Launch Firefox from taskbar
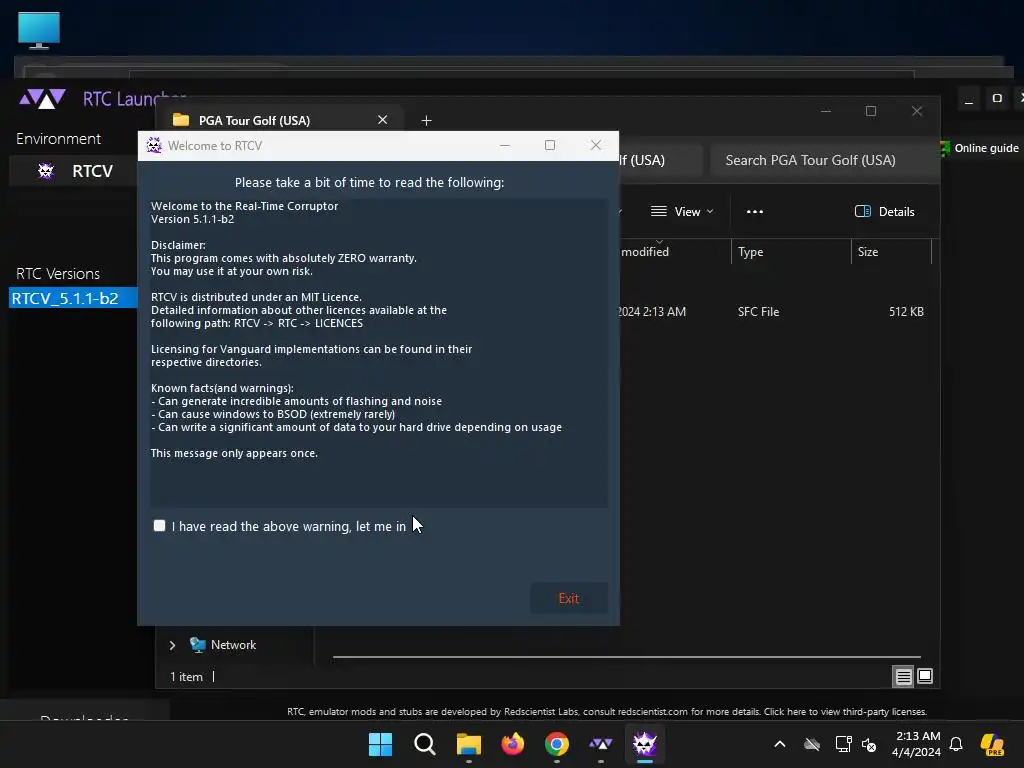 pos(513,744)
